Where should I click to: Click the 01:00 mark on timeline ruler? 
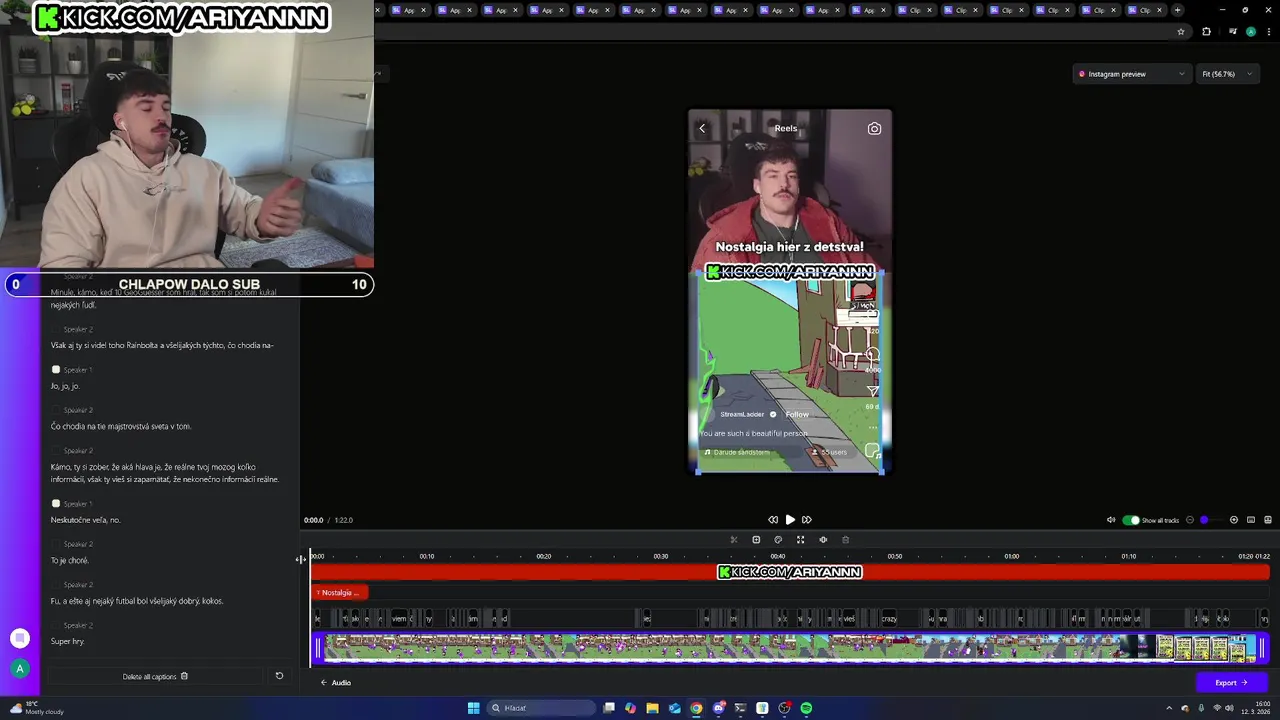(1012, 556)
